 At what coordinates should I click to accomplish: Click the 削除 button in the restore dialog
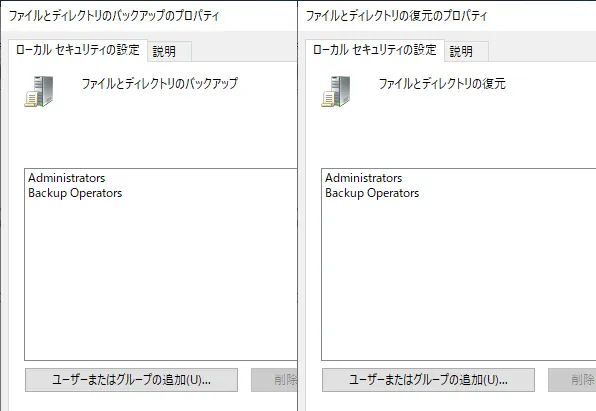coord(572,380)
